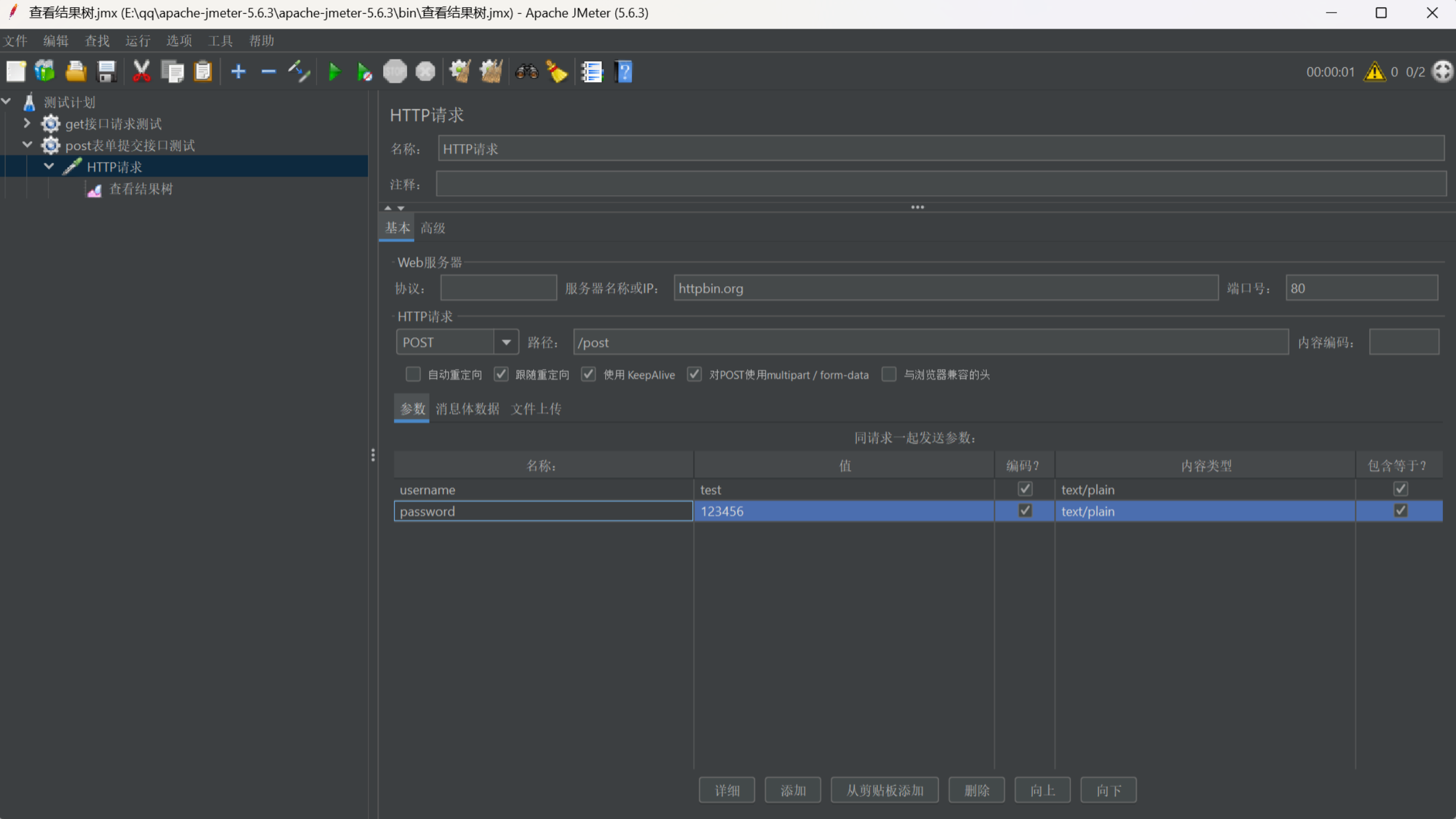Toggle 对POST使用multipart / form-data checkbox
Image resolution: width=1456 pixels, height=819 pixels.
click(x=694, y=374)
